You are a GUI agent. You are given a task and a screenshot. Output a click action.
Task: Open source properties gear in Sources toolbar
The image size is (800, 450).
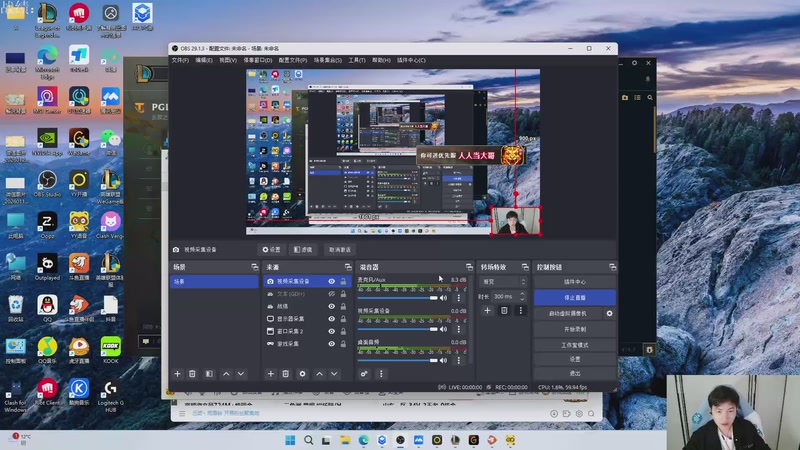(303, 373)
